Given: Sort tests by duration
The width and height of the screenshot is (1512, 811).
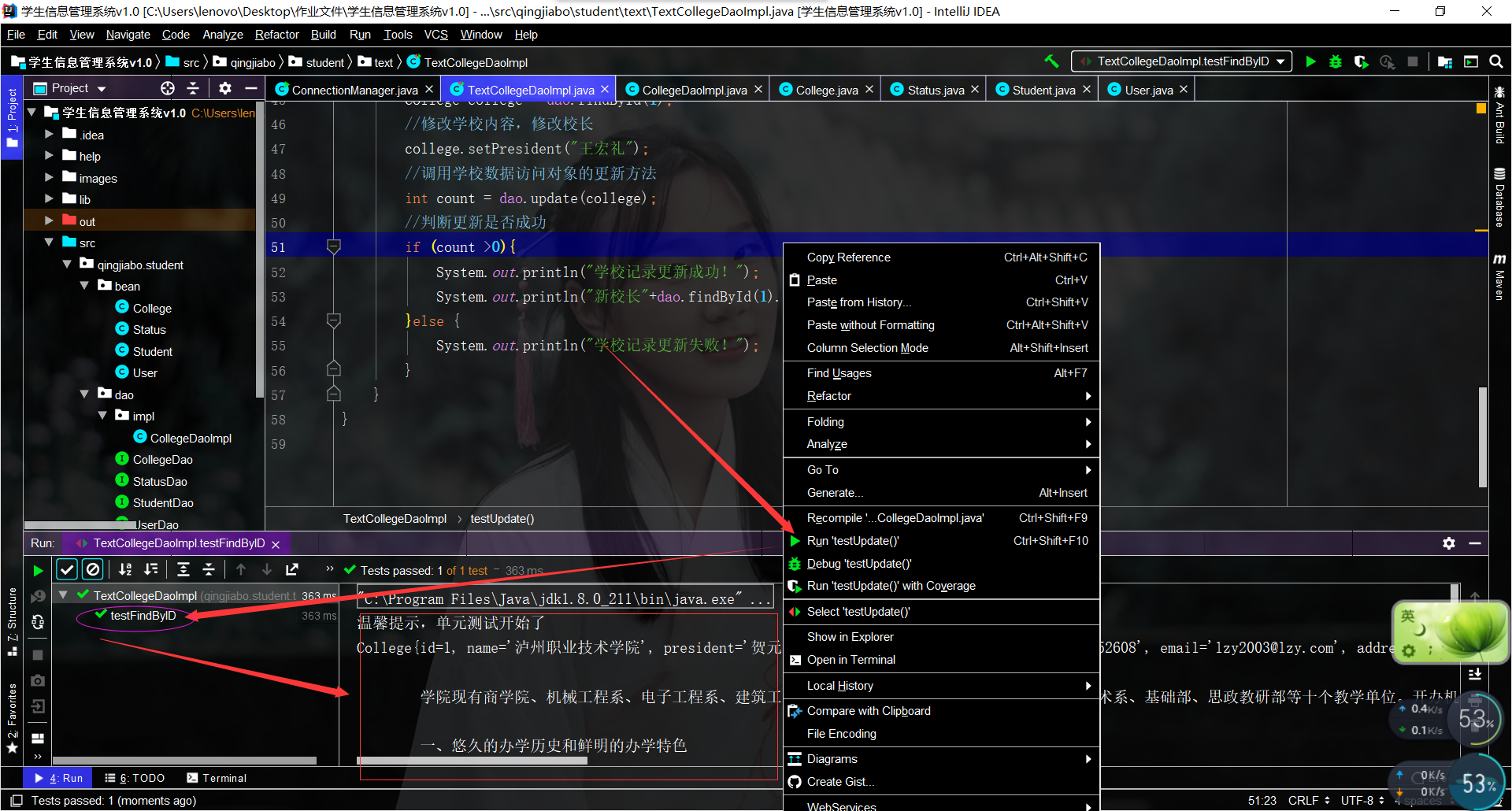Looking at the screenshot, I should pyautogui.click(x=151, y=569).
